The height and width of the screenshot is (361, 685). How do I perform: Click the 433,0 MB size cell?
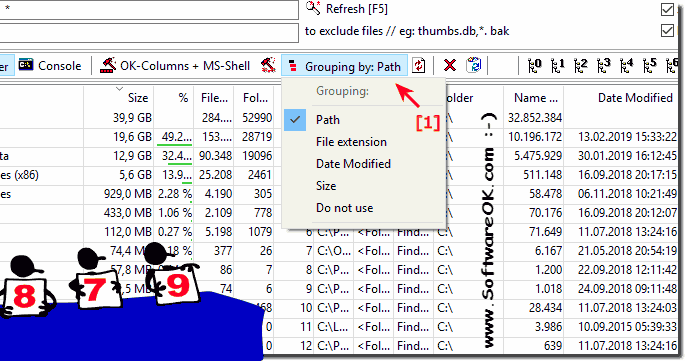click(x=128, y=213)
